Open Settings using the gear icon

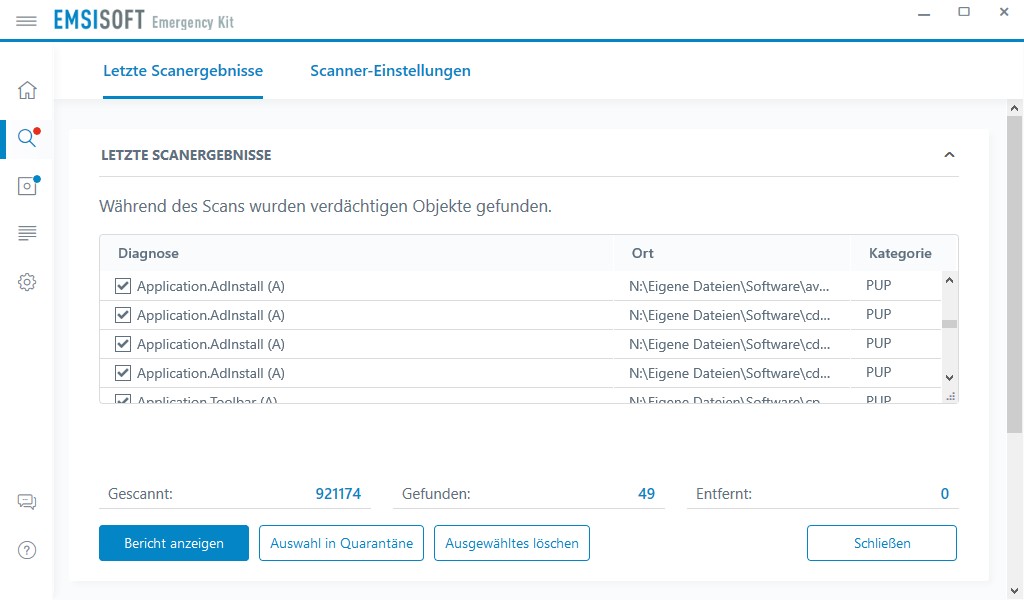(x=27, y=282)
